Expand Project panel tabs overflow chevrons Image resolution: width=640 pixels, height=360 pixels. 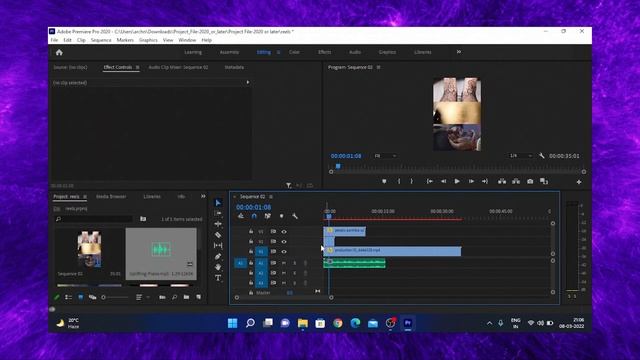pos(203,196)
